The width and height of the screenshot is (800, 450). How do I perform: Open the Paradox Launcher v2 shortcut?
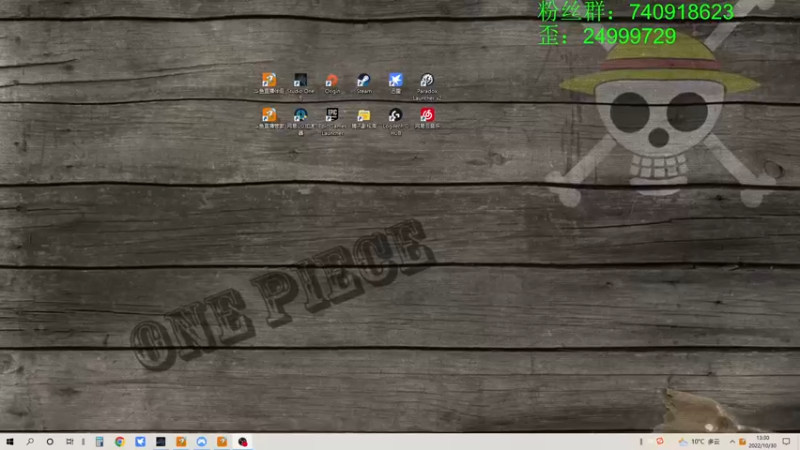click(427, 86)
